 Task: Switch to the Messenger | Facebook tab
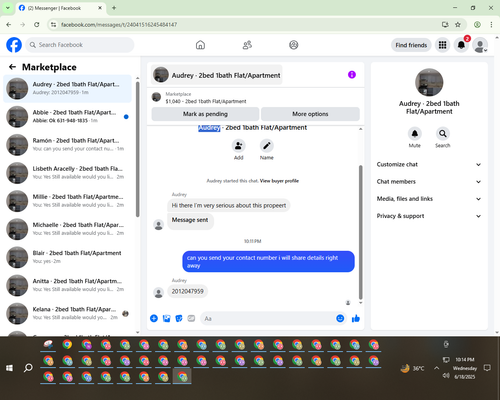61,8
